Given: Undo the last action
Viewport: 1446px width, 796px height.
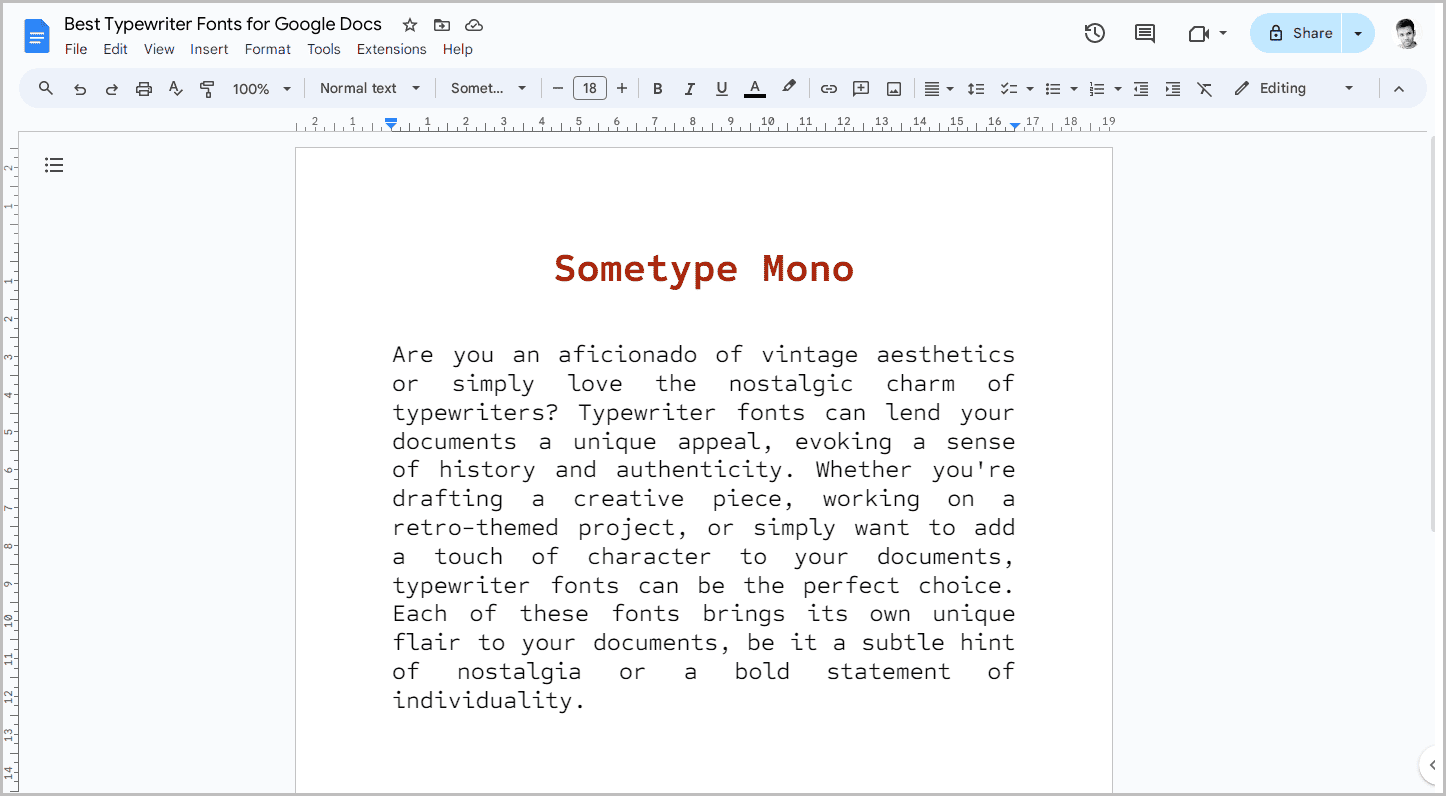Looking at the screenshot, I should pyautogui.click(x=80, y=89).
